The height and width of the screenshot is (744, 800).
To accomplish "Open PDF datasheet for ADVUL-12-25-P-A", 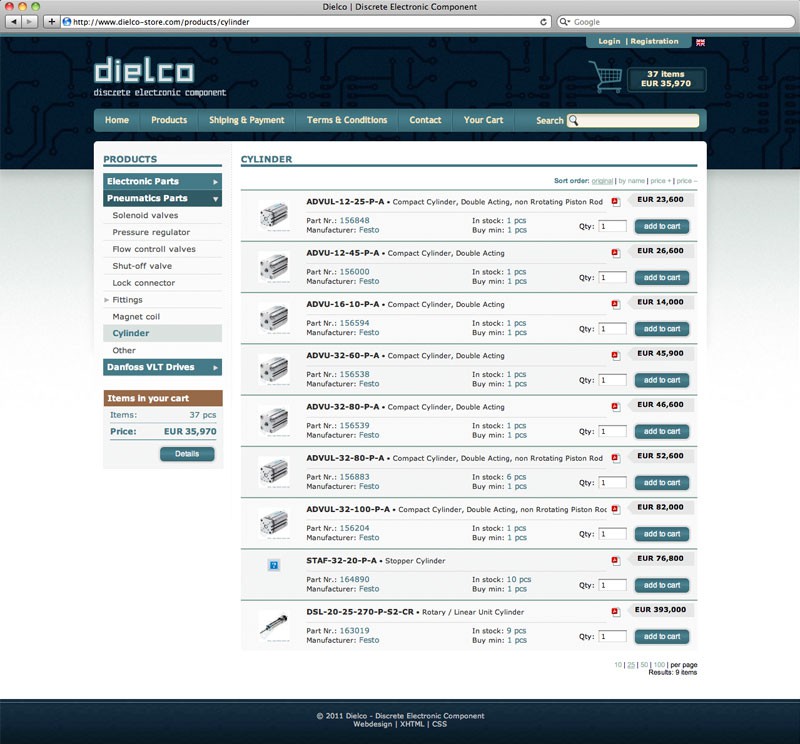I will 615,201.
